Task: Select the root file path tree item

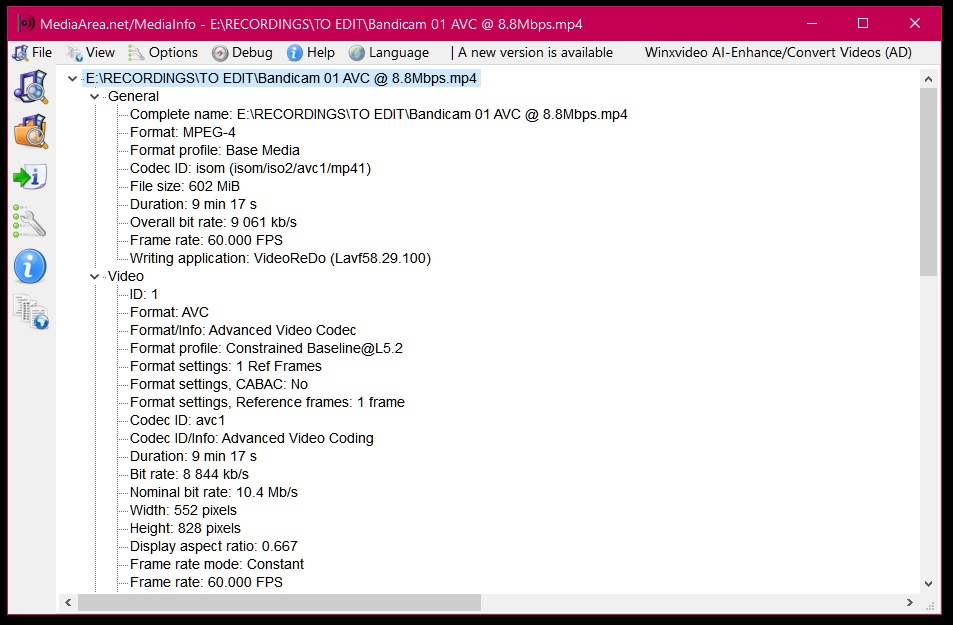Action: tap(281, 78)
